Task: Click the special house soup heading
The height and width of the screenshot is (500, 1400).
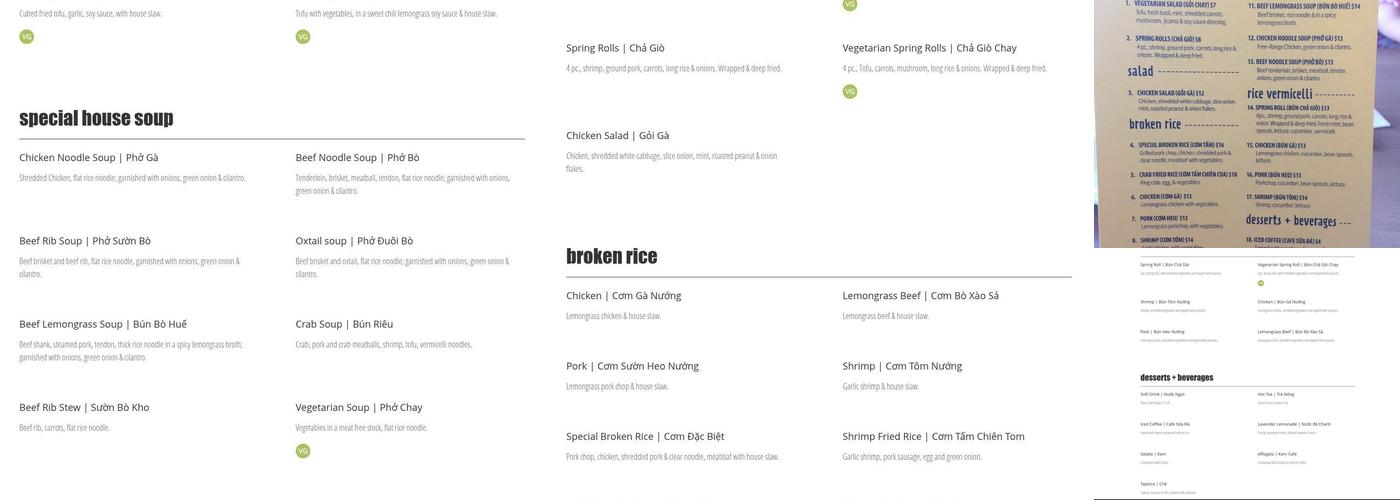Action: (96, 119)
